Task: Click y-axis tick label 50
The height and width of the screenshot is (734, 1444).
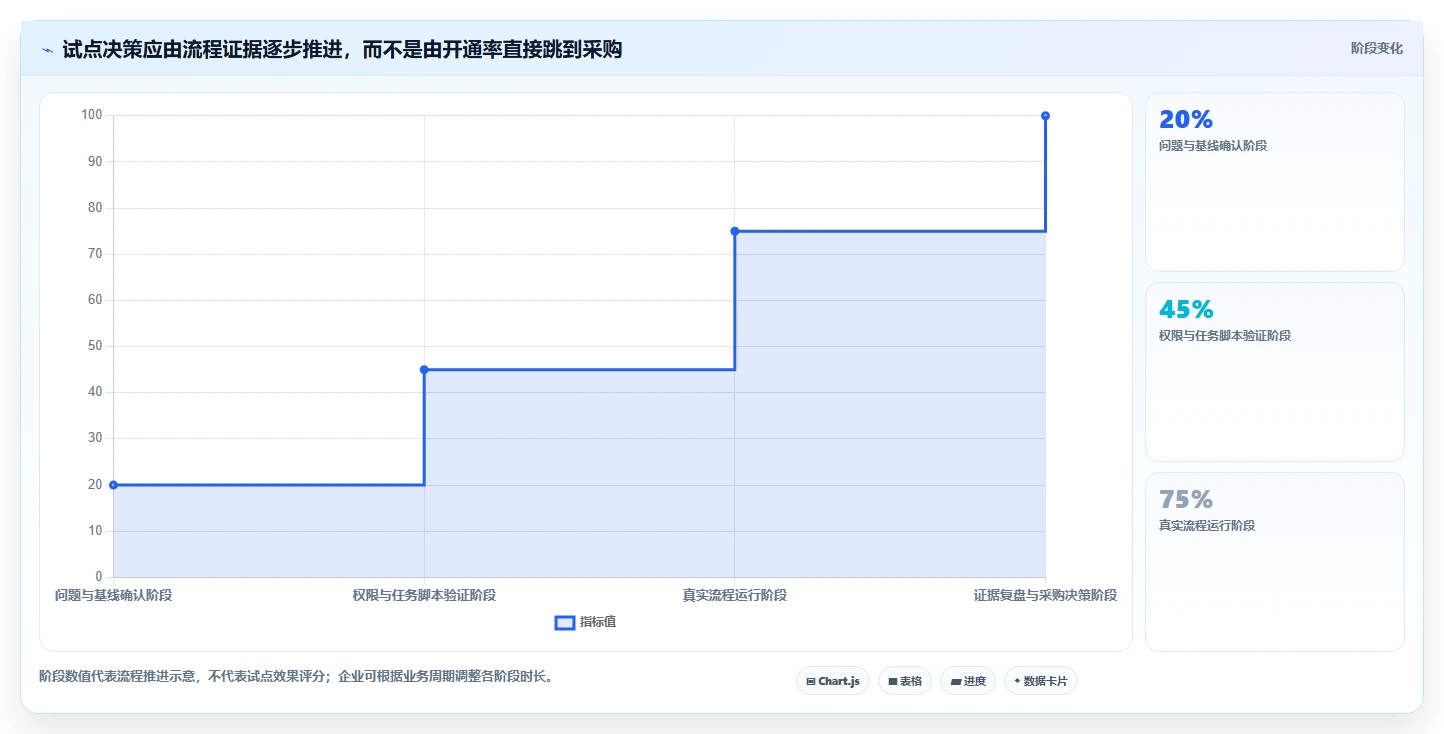Action: tap(95, 346)
